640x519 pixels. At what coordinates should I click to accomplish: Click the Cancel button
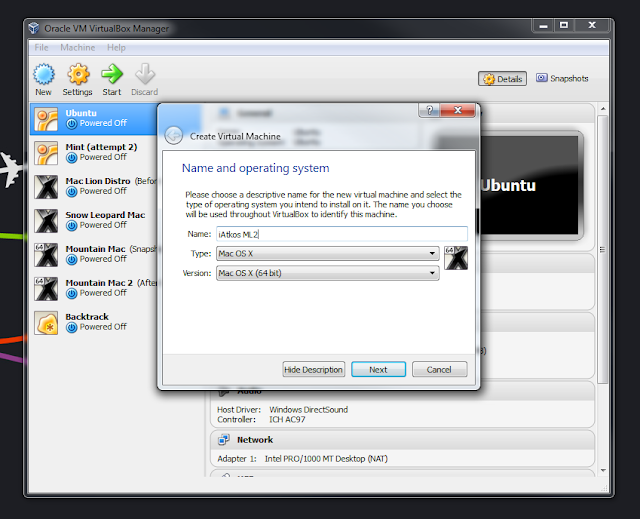(439, 369)
